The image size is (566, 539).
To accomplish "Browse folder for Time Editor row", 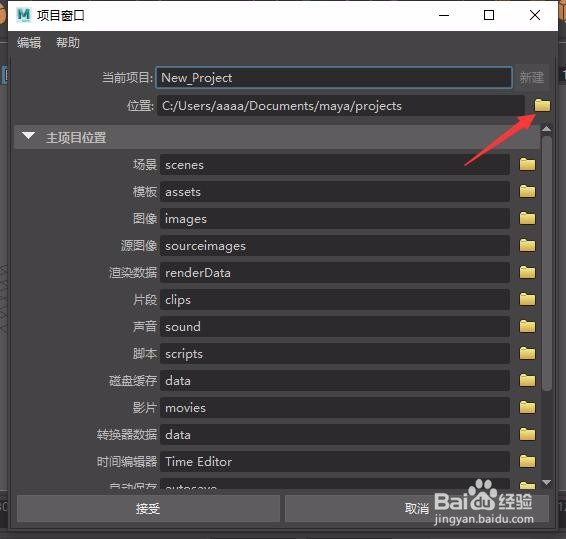I will point(527,461).
